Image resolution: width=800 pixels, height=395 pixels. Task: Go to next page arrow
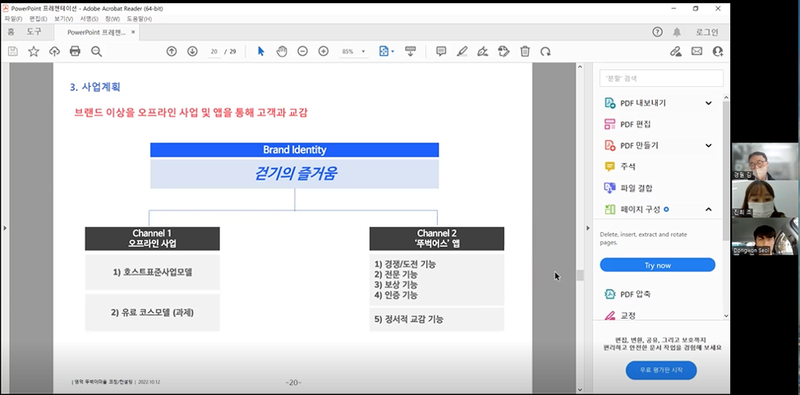(192, 51)
